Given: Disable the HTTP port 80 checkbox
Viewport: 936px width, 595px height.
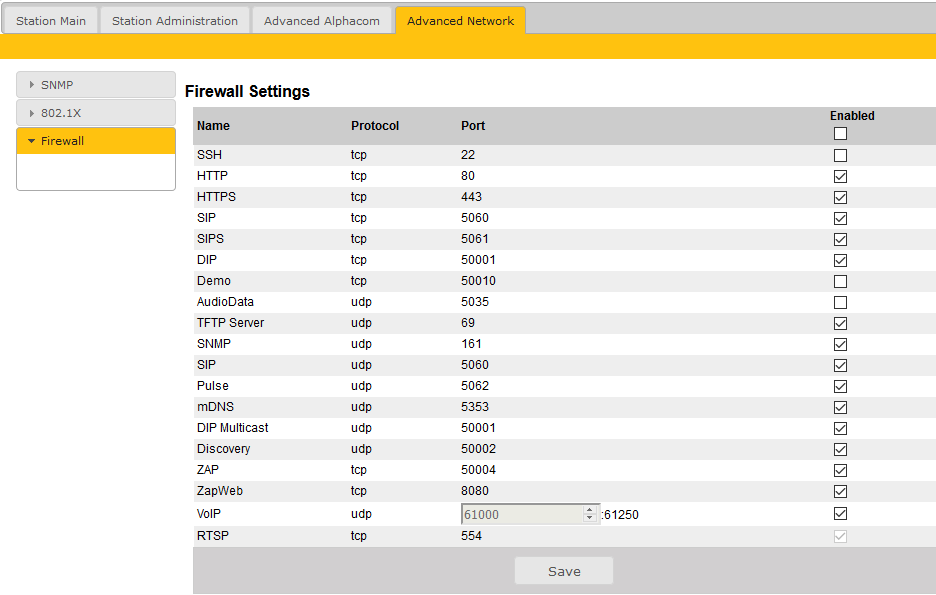Looking at the screenshot, I should coord(840,176).
